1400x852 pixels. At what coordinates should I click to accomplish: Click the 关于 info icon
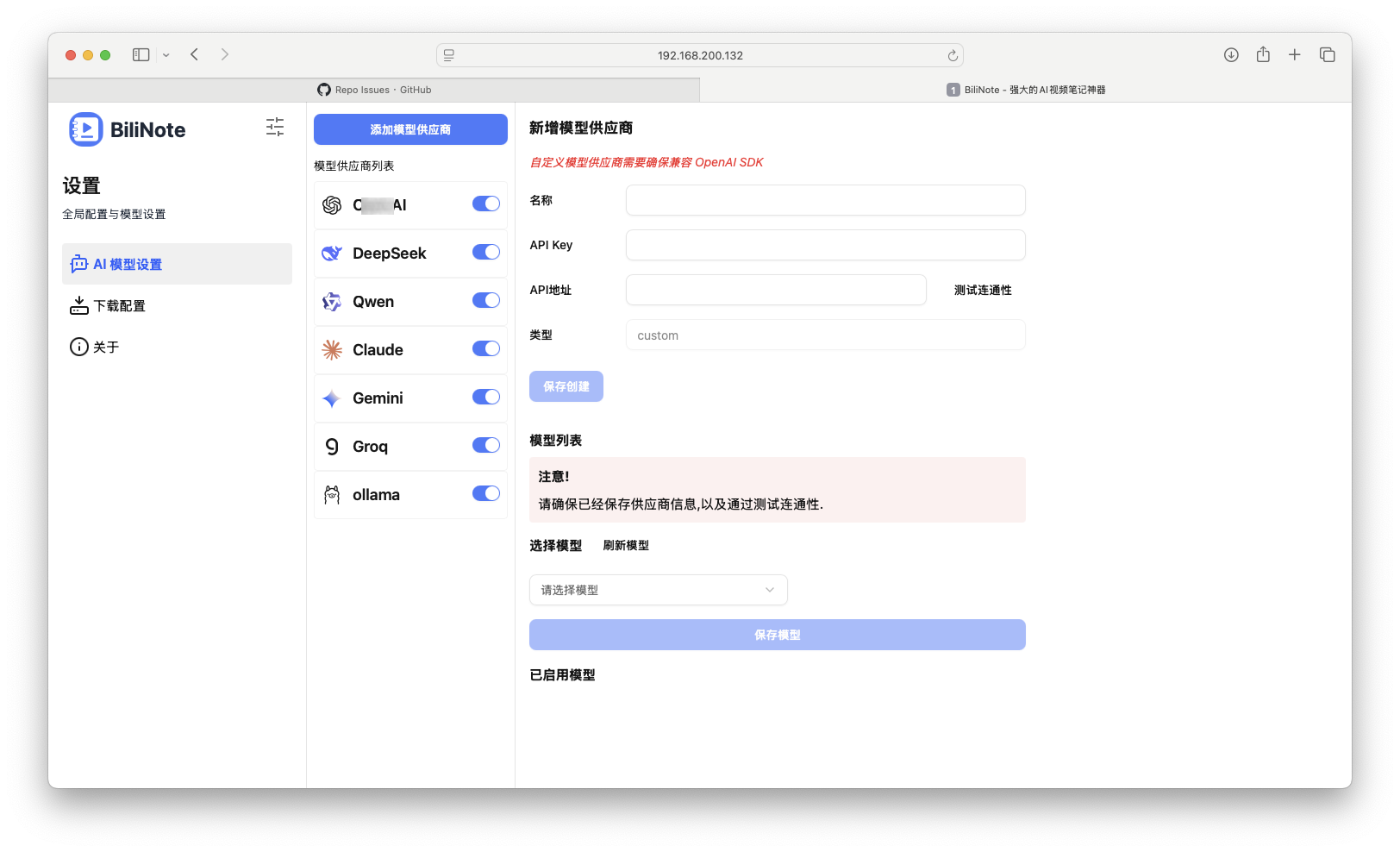tap(78, 347)
